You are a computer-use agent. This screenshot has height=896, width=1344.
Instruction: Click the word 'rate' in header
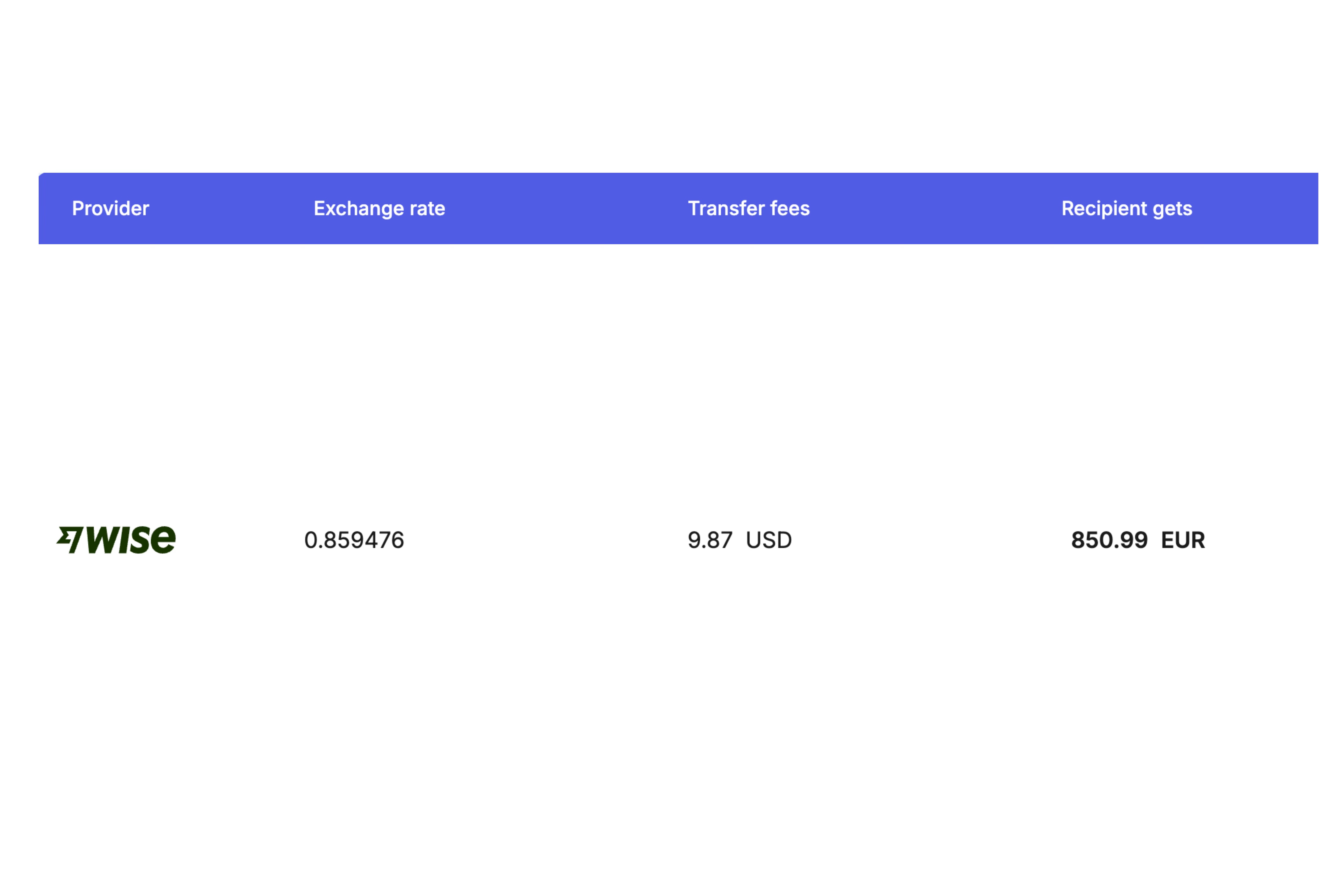pyautogui.click(x=428, y=208)
